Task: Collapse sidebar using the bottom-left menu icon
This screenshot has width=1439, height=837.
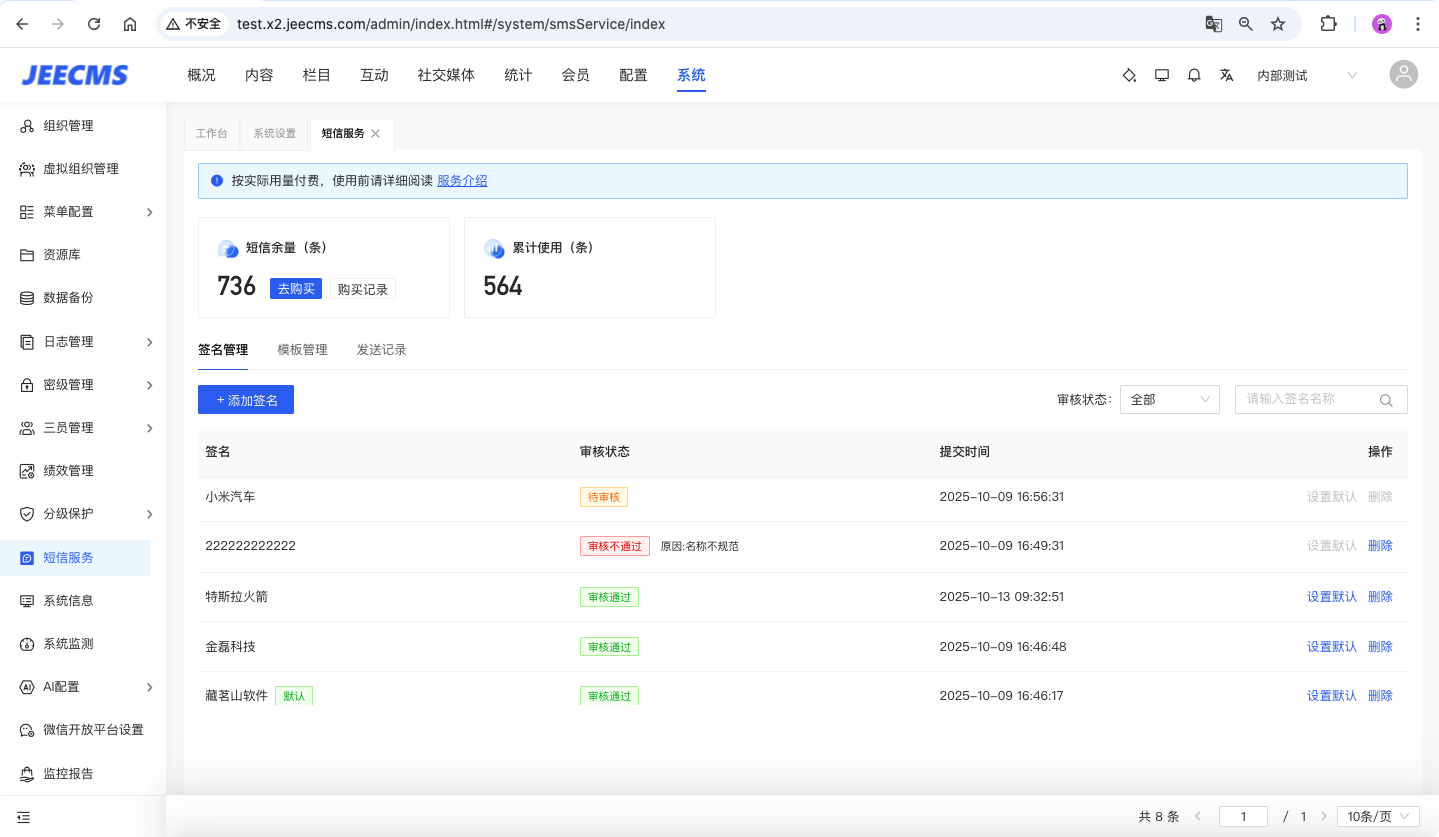Action: coord(23,817)
